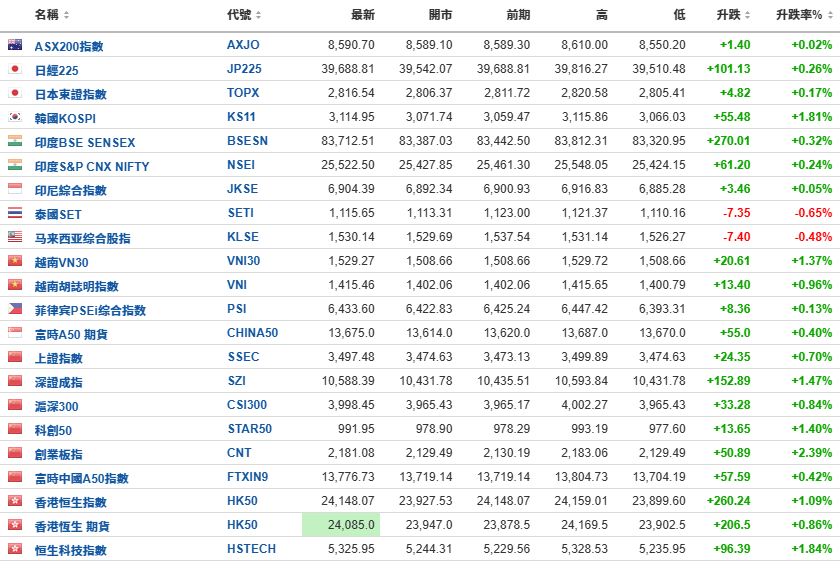The width and height of the screenshot is (840, 562).
Task: Click the STAR50 ticker symbol
Action: pos(250,429)
